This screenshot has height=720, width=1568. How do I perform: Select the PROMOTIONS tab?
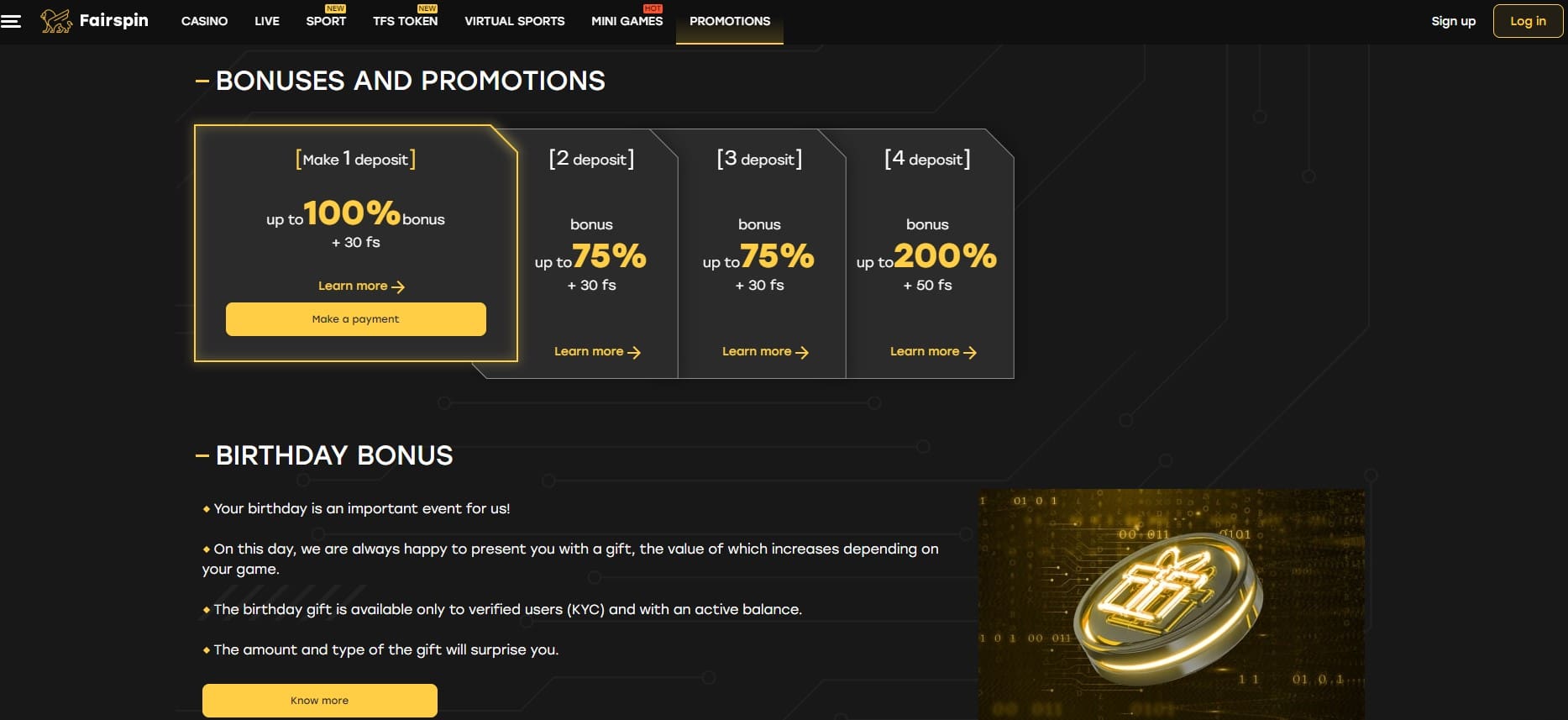730,21
